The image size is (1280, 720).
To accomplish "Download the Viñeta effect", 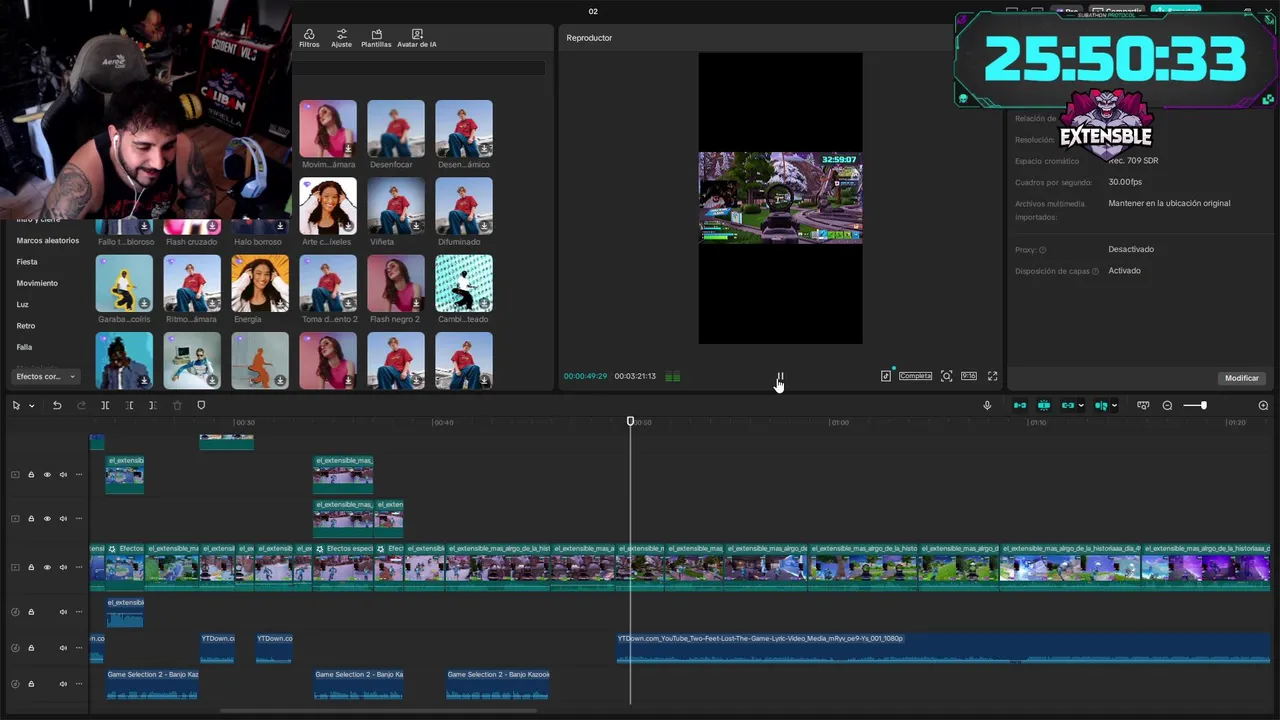I will coord(417,226).
